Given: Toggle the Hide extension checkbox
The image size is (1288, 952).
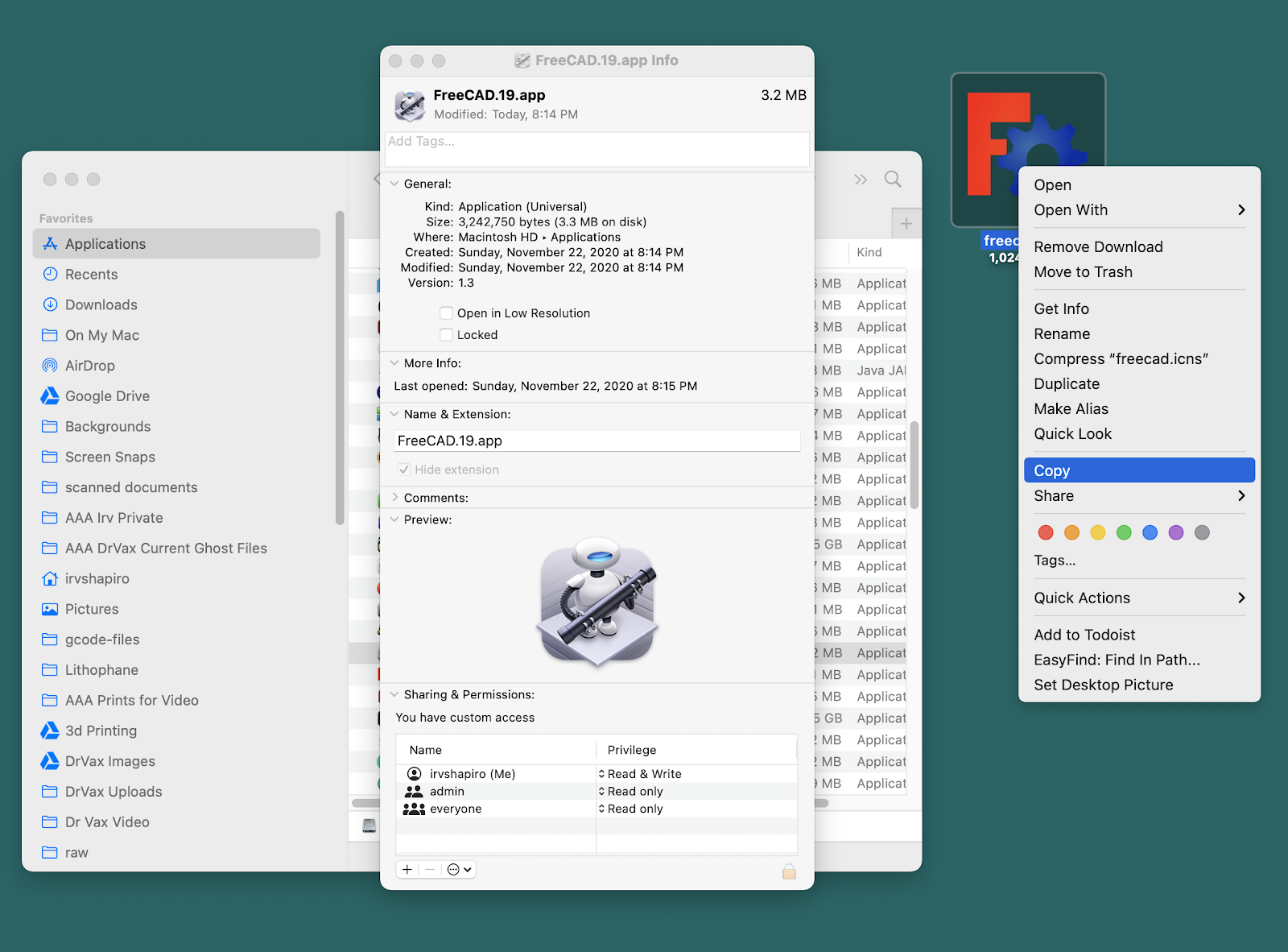Looking at the screenshot, I should [404, 470].
